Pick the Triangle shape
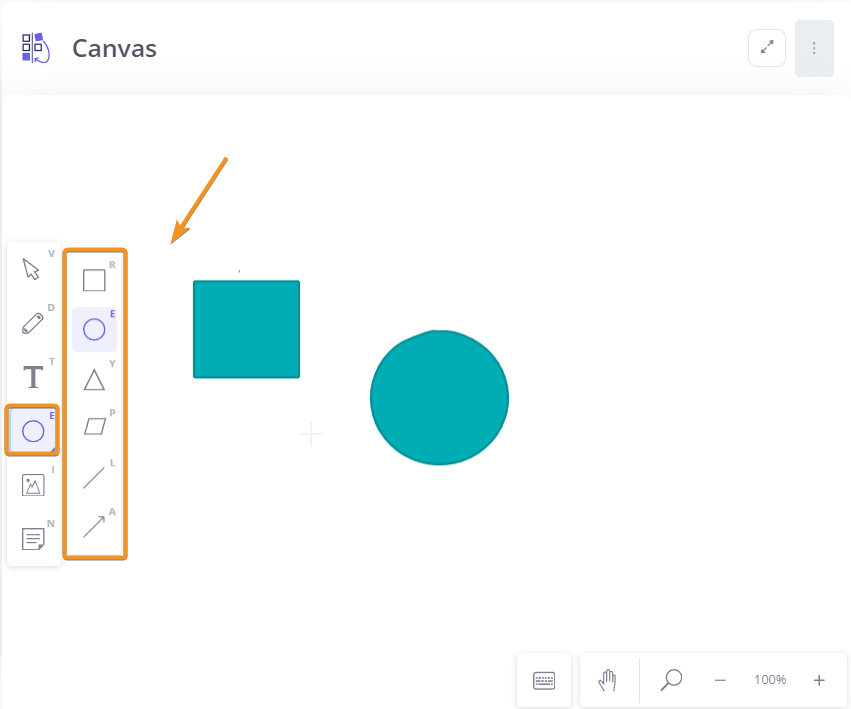The image size is (851, 709). [94, 379]
